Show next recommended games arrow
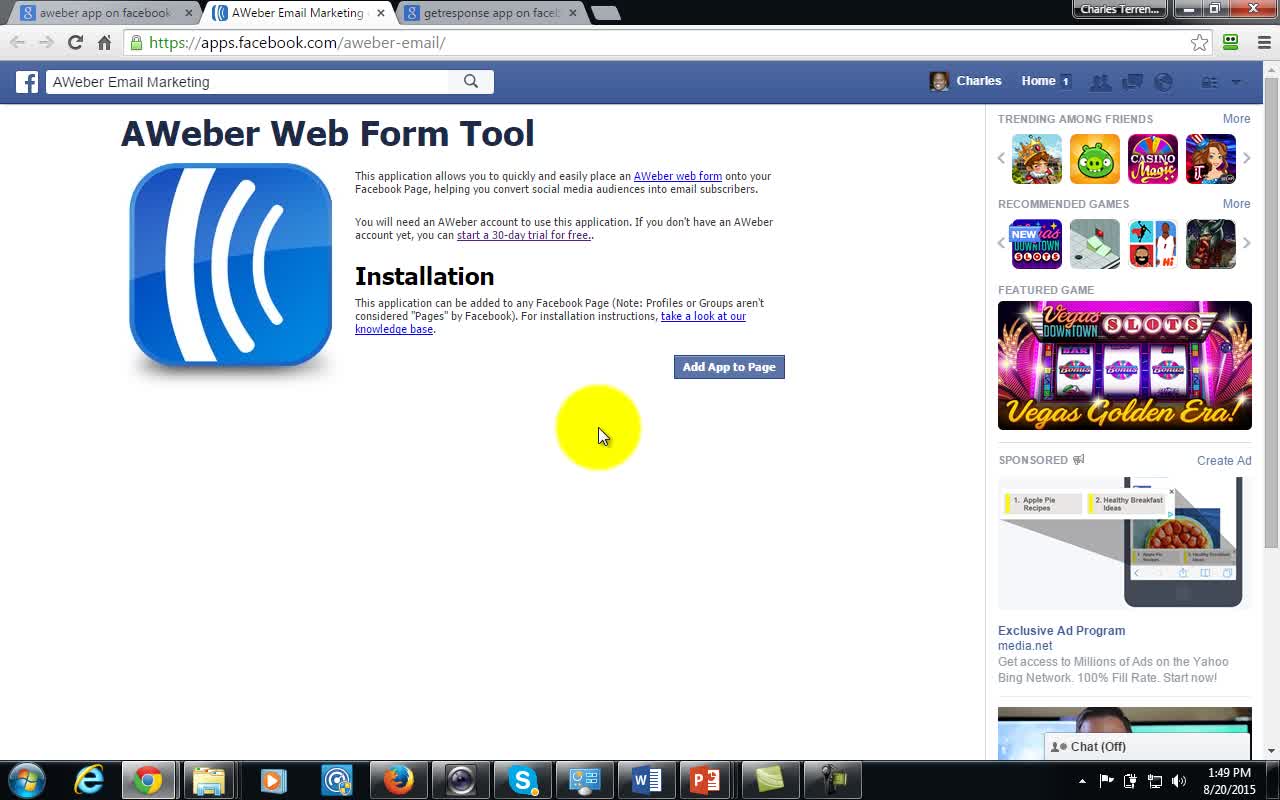Viewport: 1280px width, 800px height. tap(1246, 243)
